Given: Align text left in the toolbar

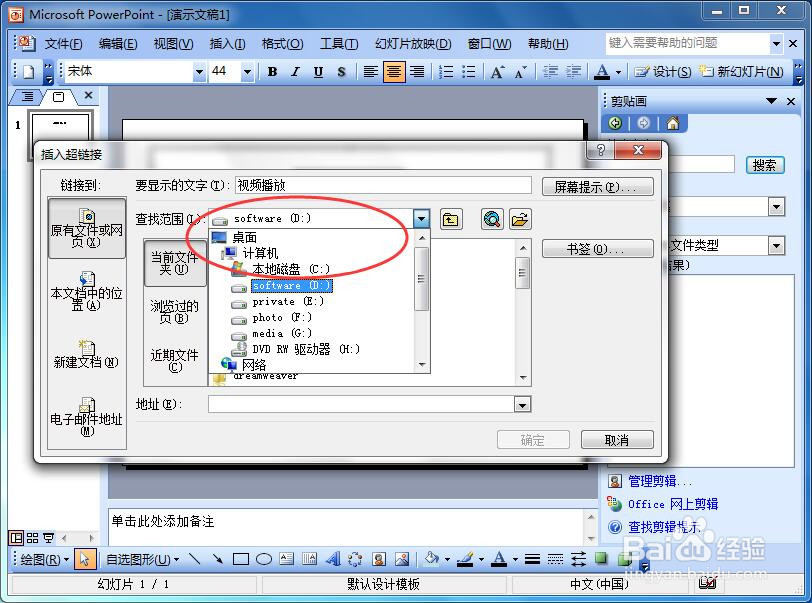Looking at the screenshot, I should coord(370,72).
